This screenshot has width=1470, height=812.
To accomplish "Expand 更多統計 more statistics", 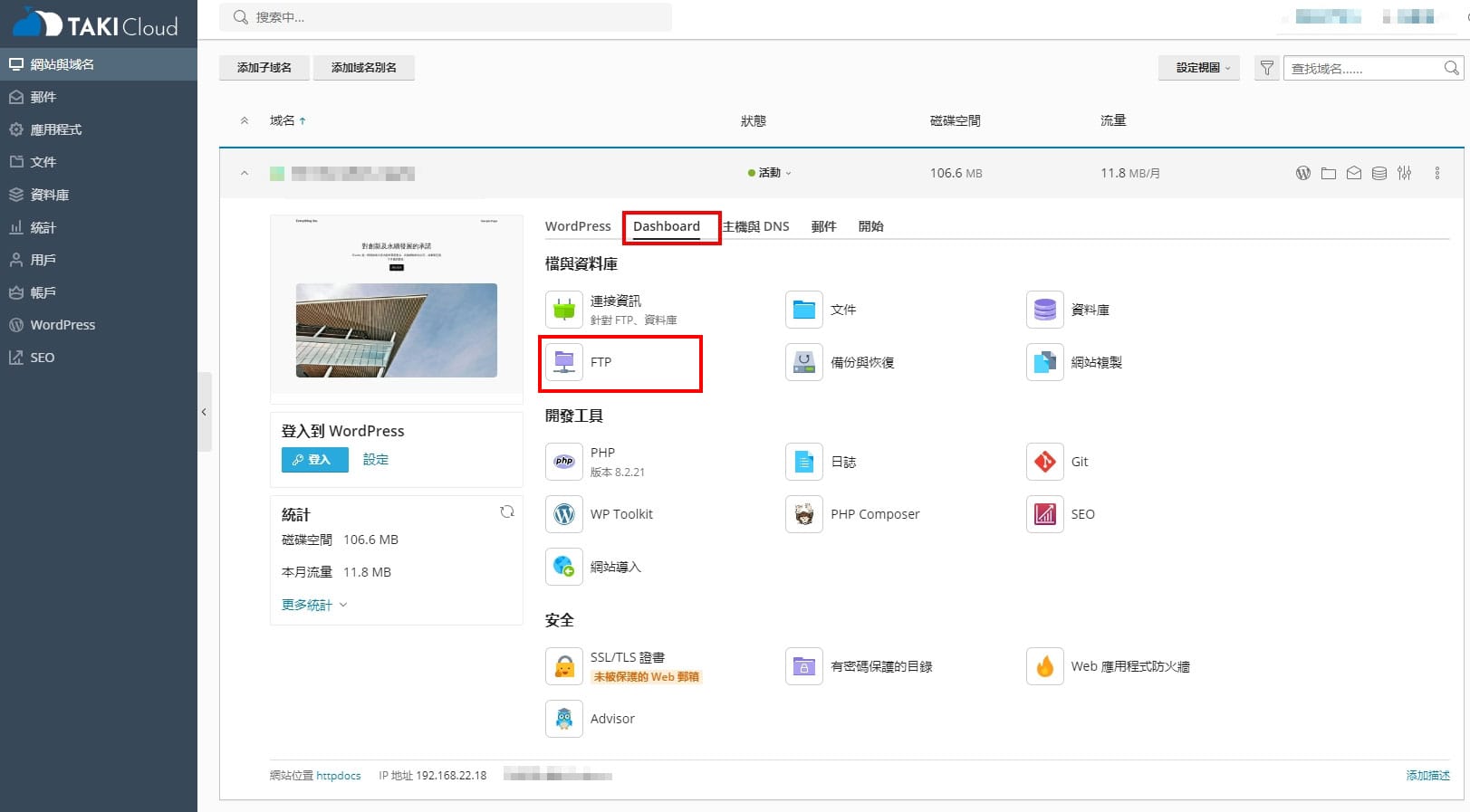I will [314, 605].
